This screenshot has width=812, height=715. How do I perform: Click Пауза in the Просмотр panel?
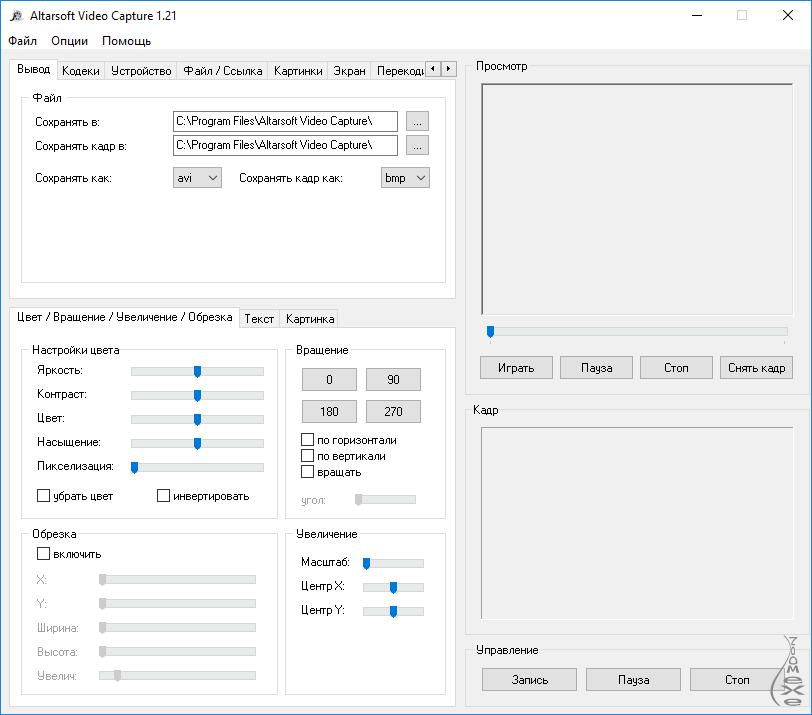(x=597, y=368)
